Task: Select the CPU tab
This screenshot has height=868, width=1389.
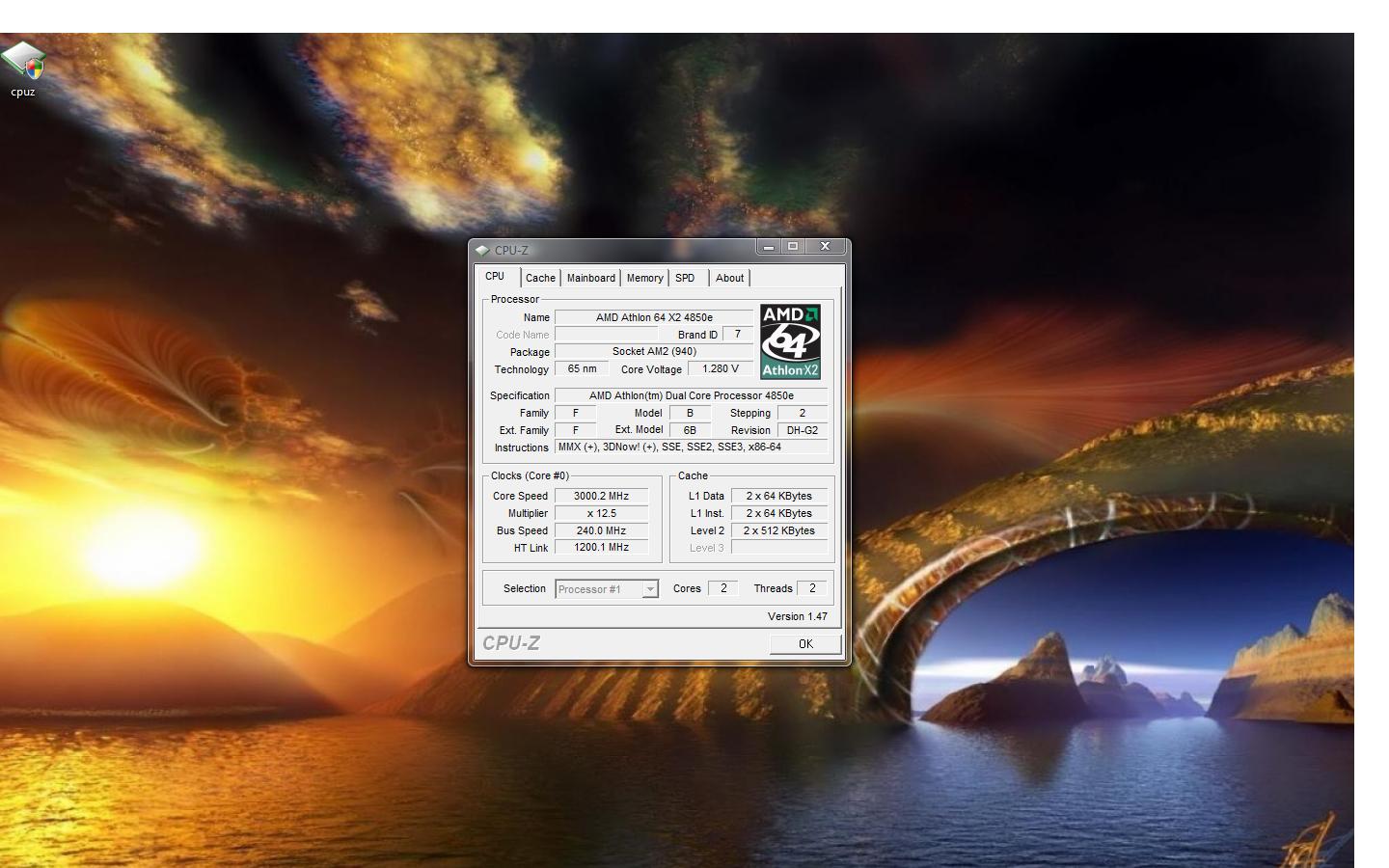Action: 495,276
